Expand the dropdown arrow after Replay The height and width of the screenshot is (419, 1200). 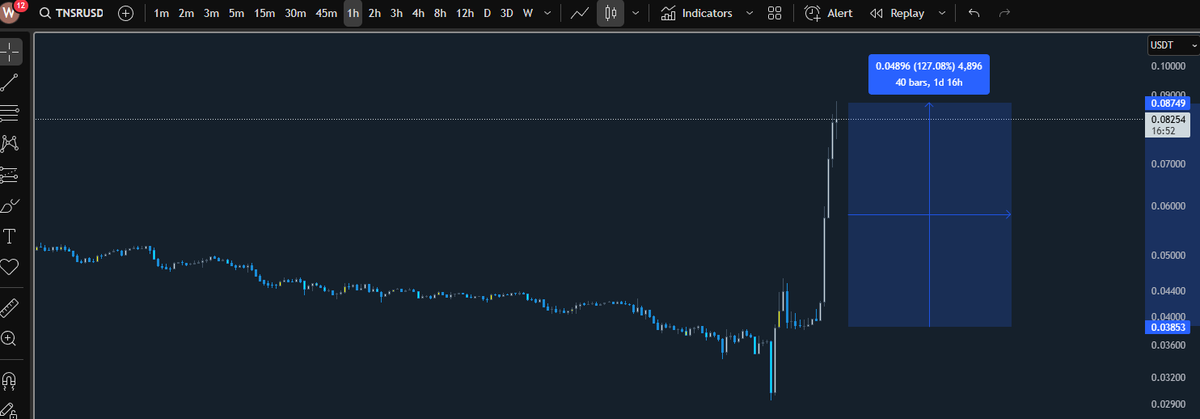943,14
